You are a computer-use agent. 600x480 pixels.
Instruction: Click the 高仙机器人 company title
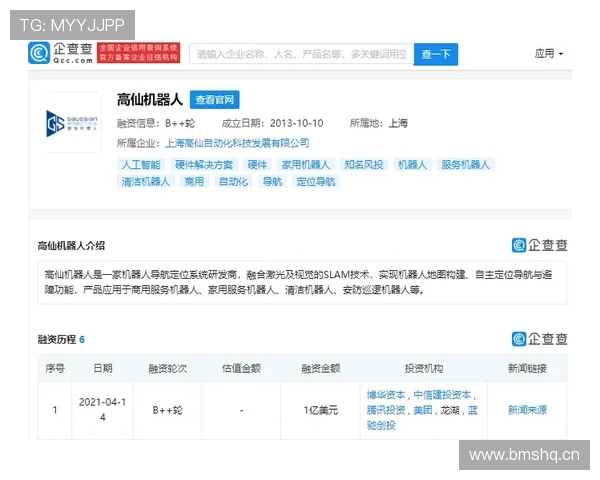click(150, 100)
